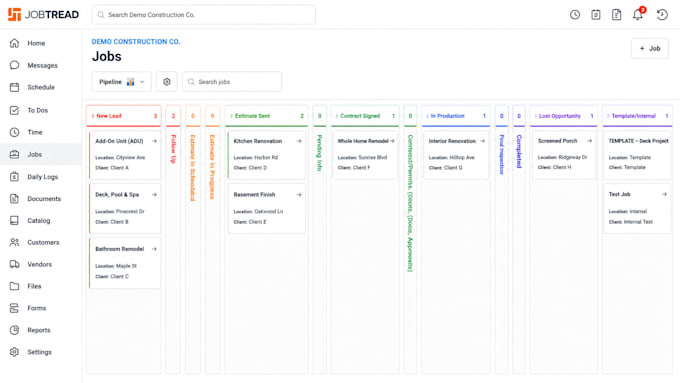Collapse the Contract Signed column
Image resolution: width=680 pixels, height=383 pixels.
pos(337,116)
